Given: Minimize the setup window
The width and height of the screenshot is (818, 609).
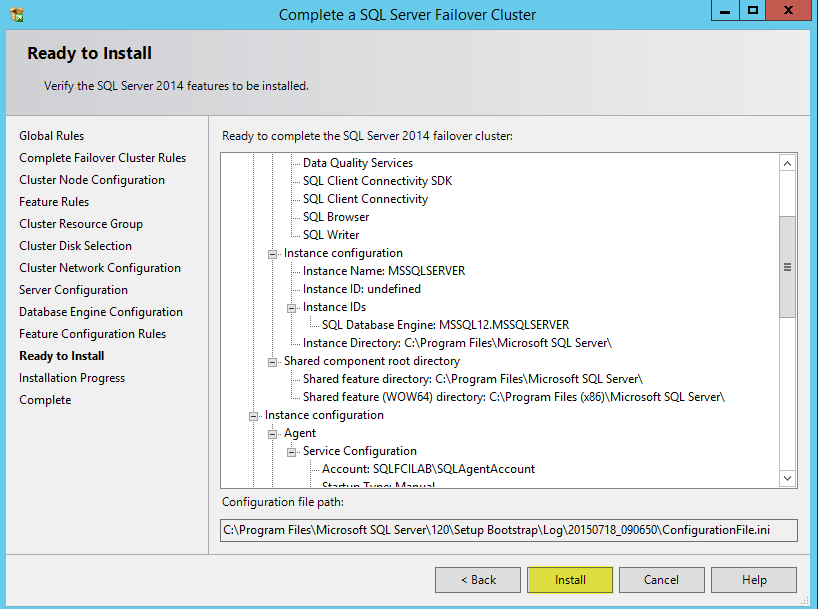Looking at the screenshot, I should click(725, 10).
